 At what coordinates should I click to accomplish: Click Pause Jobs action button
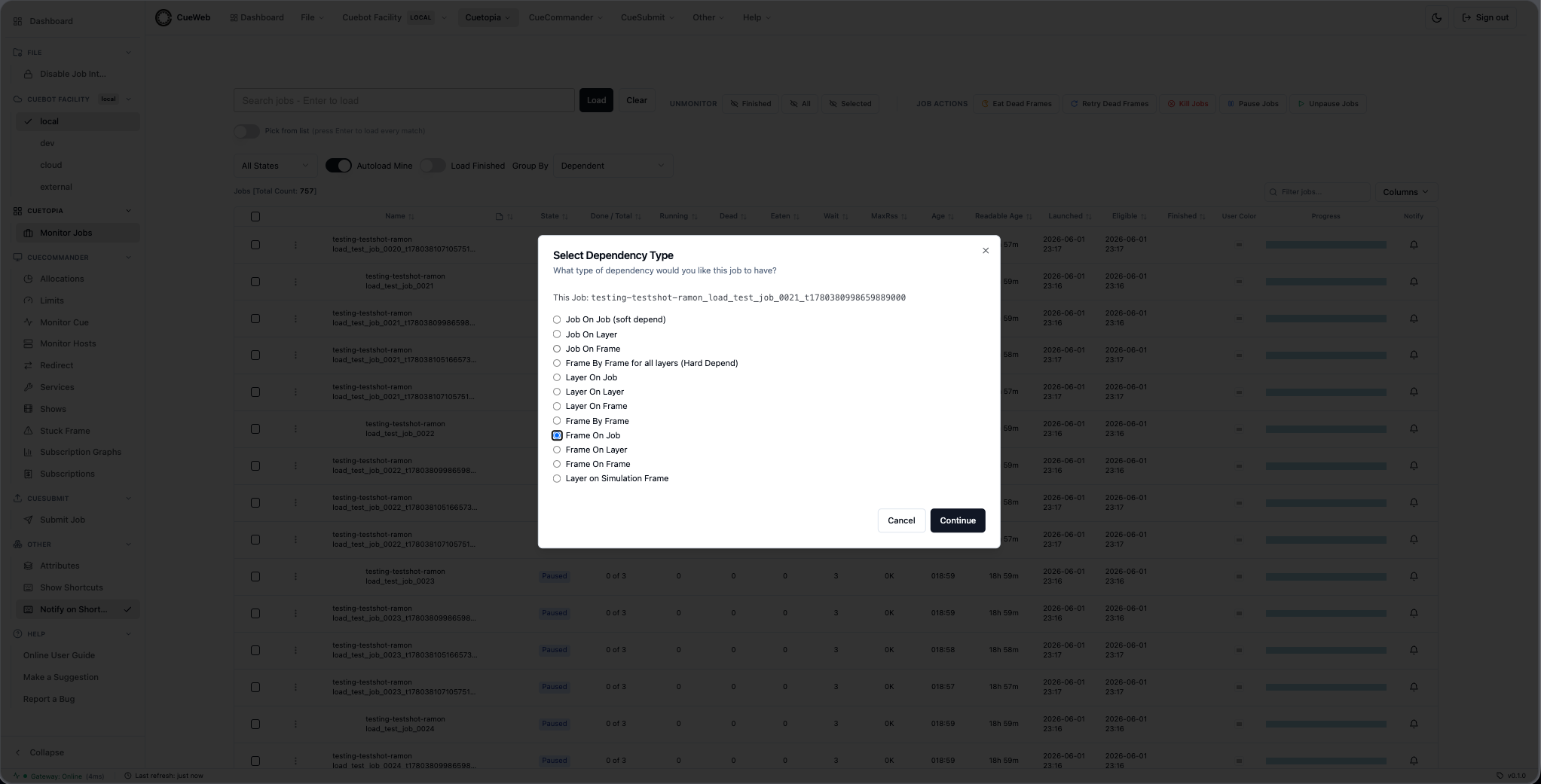[1252, 104]
